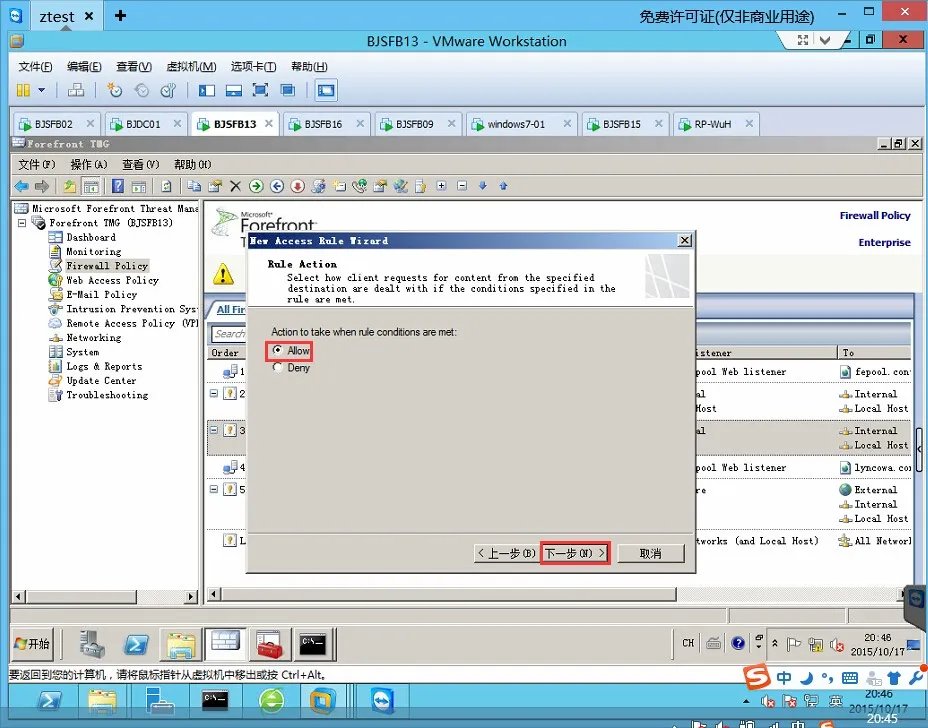Collapse rule group 5 in the policy list
928x728 pixels.
pos(214,489)
